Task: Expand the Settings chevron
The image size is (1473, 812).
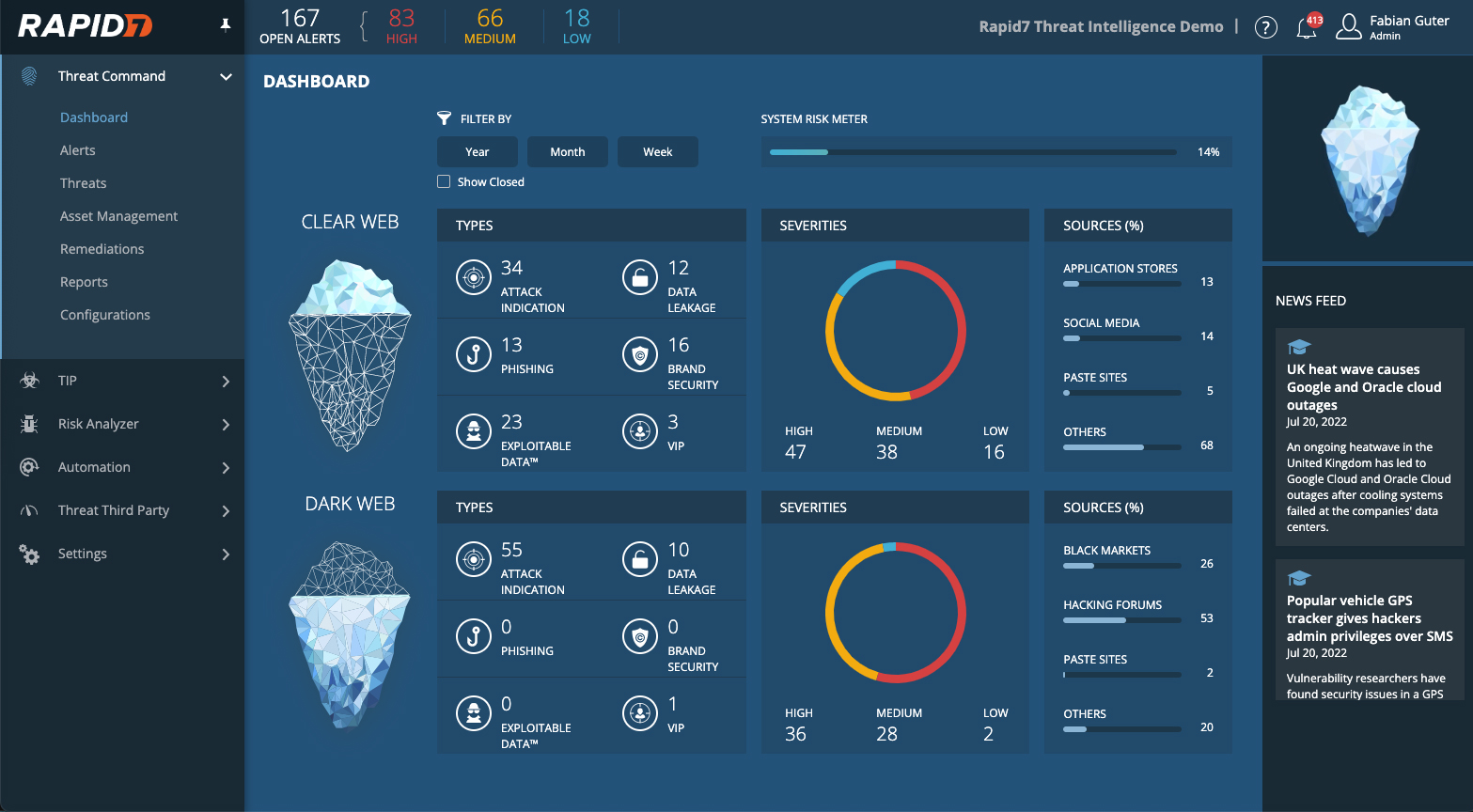Action: [226, 554]
